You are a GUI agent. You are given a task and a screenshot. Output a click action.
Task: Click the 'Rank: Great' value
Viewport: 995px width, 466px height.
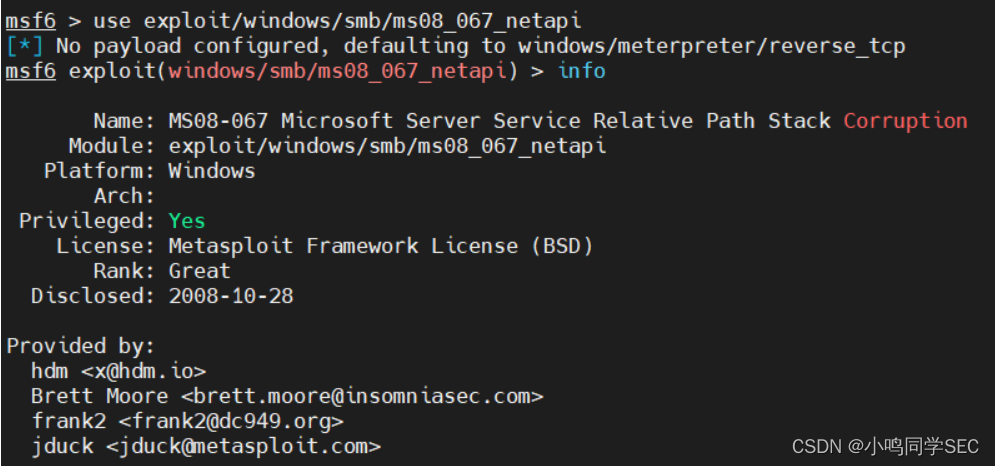[199, 271]
